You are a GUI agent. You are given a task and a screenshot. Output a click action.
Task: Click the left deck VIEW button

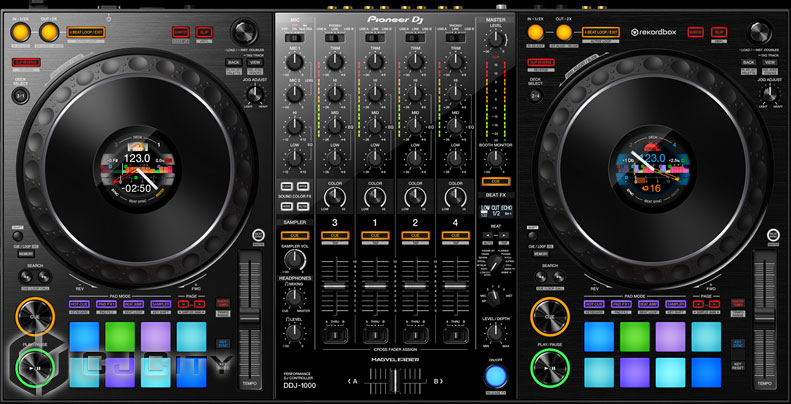click(x=255, y=62)
